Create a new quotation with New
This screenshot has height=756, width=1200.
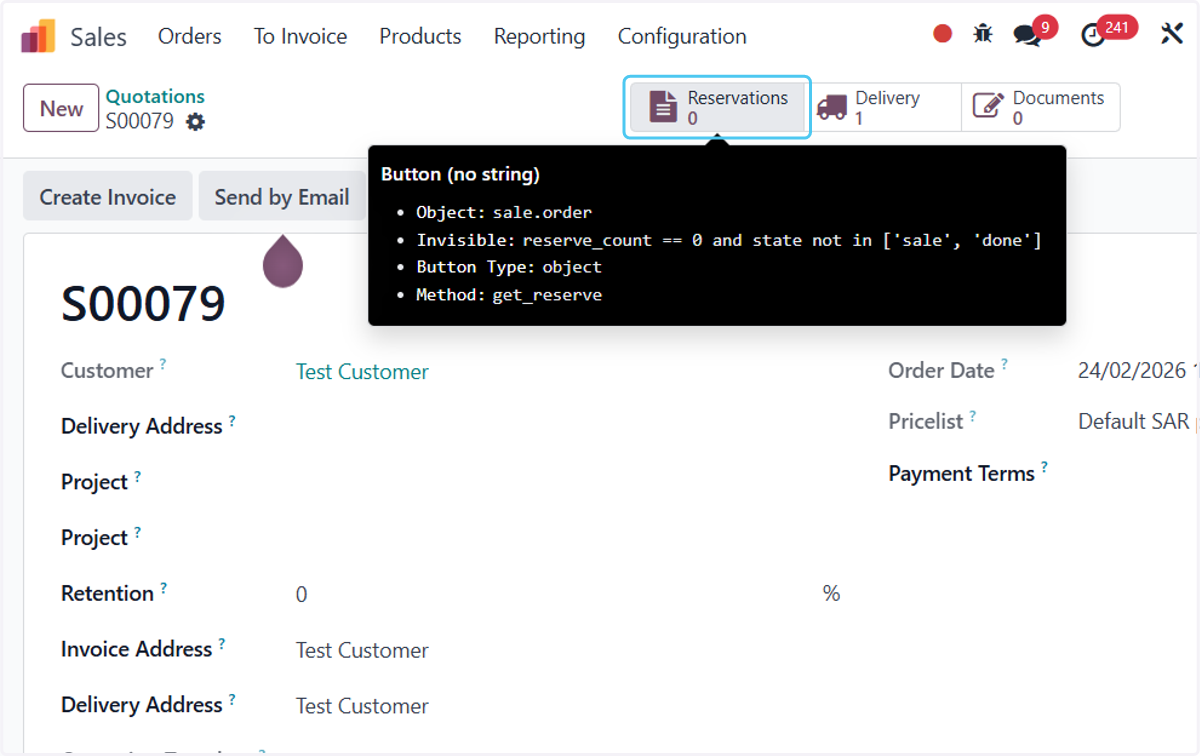[61, 108]
